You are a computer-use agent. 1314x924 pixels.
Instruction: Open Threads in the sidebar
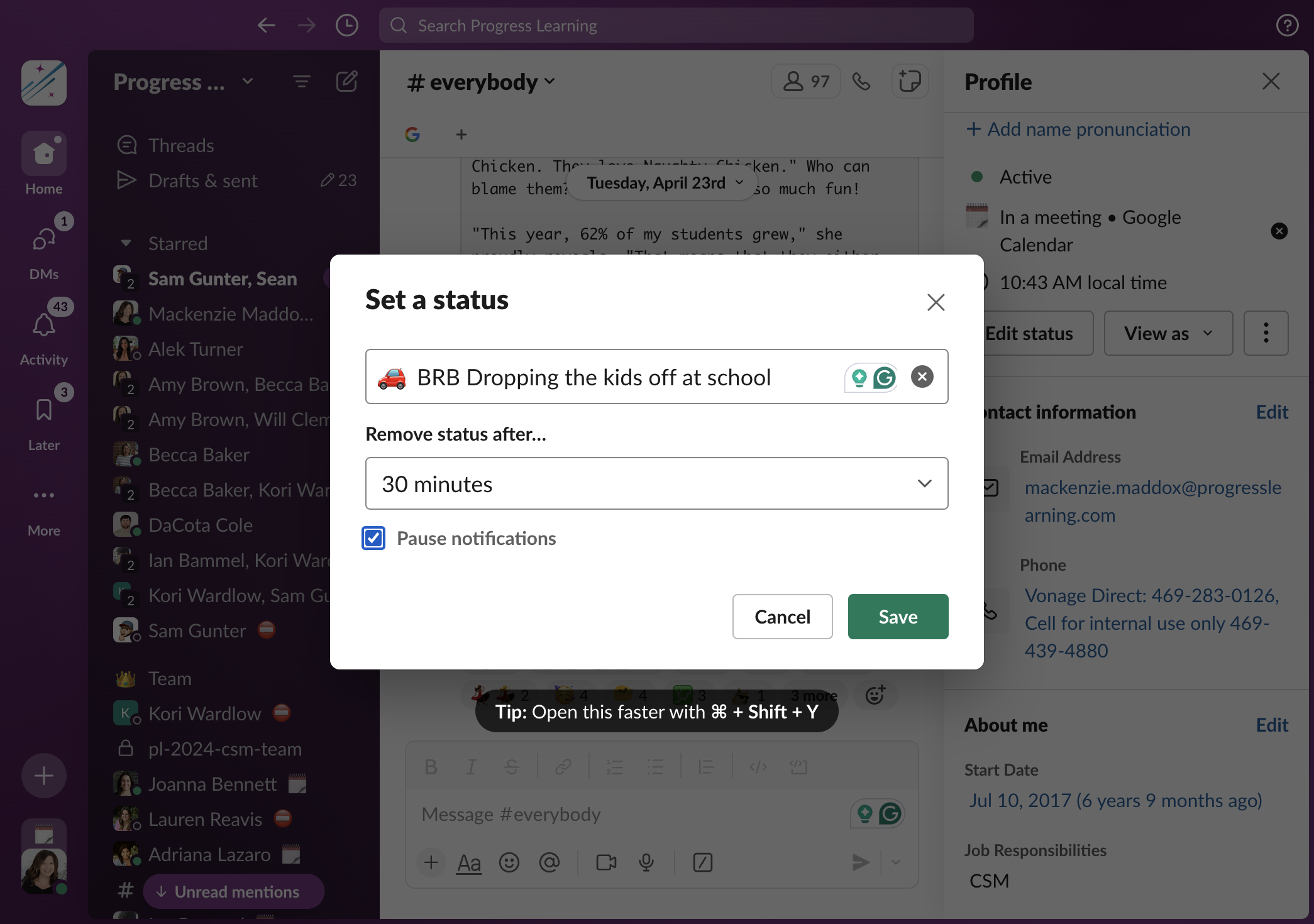[x=181, y=145]
